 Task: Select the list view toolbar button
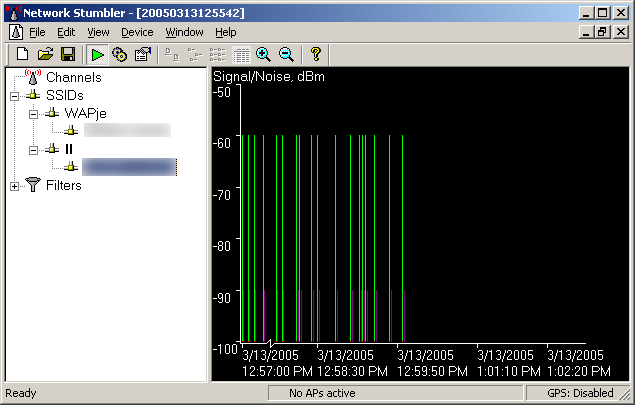tap(218, 54)
